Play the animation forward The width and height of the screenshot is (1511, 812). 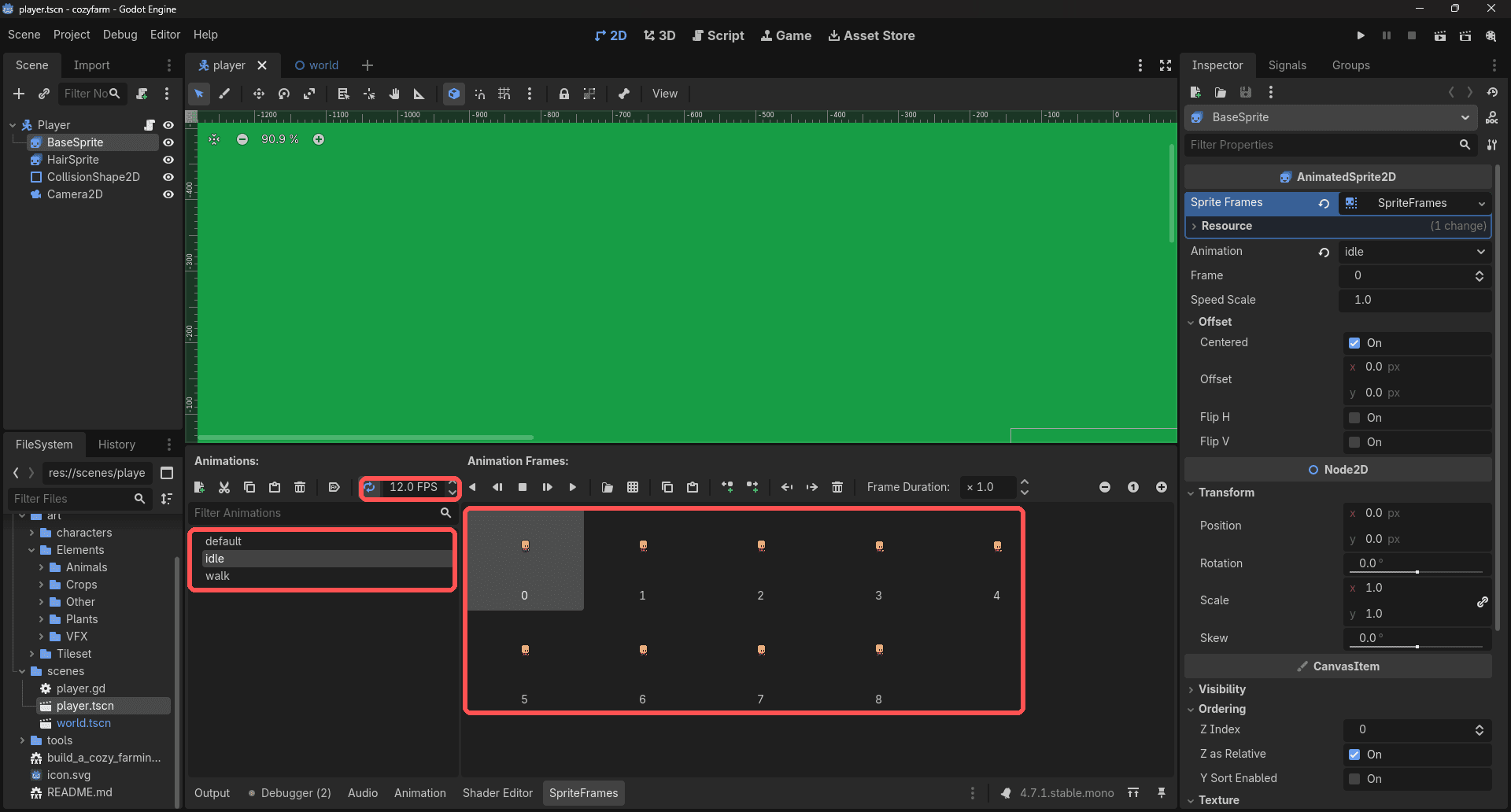(x=573, y=487)
